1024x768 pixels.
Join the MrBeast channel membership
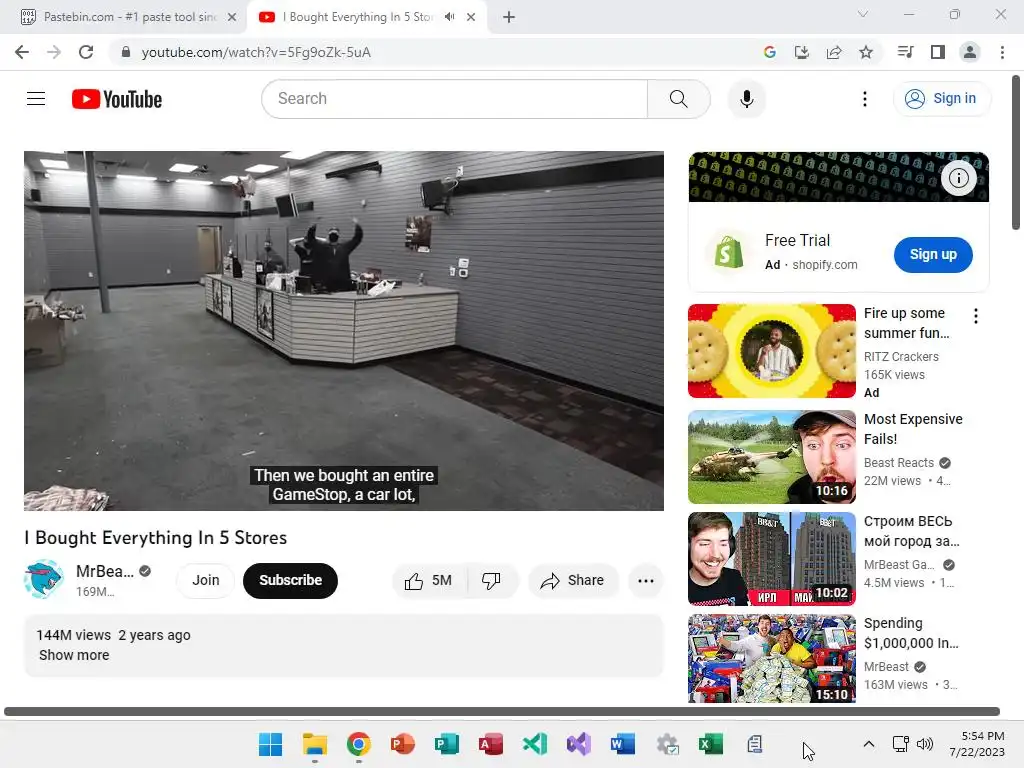click(x=206, y=581)
